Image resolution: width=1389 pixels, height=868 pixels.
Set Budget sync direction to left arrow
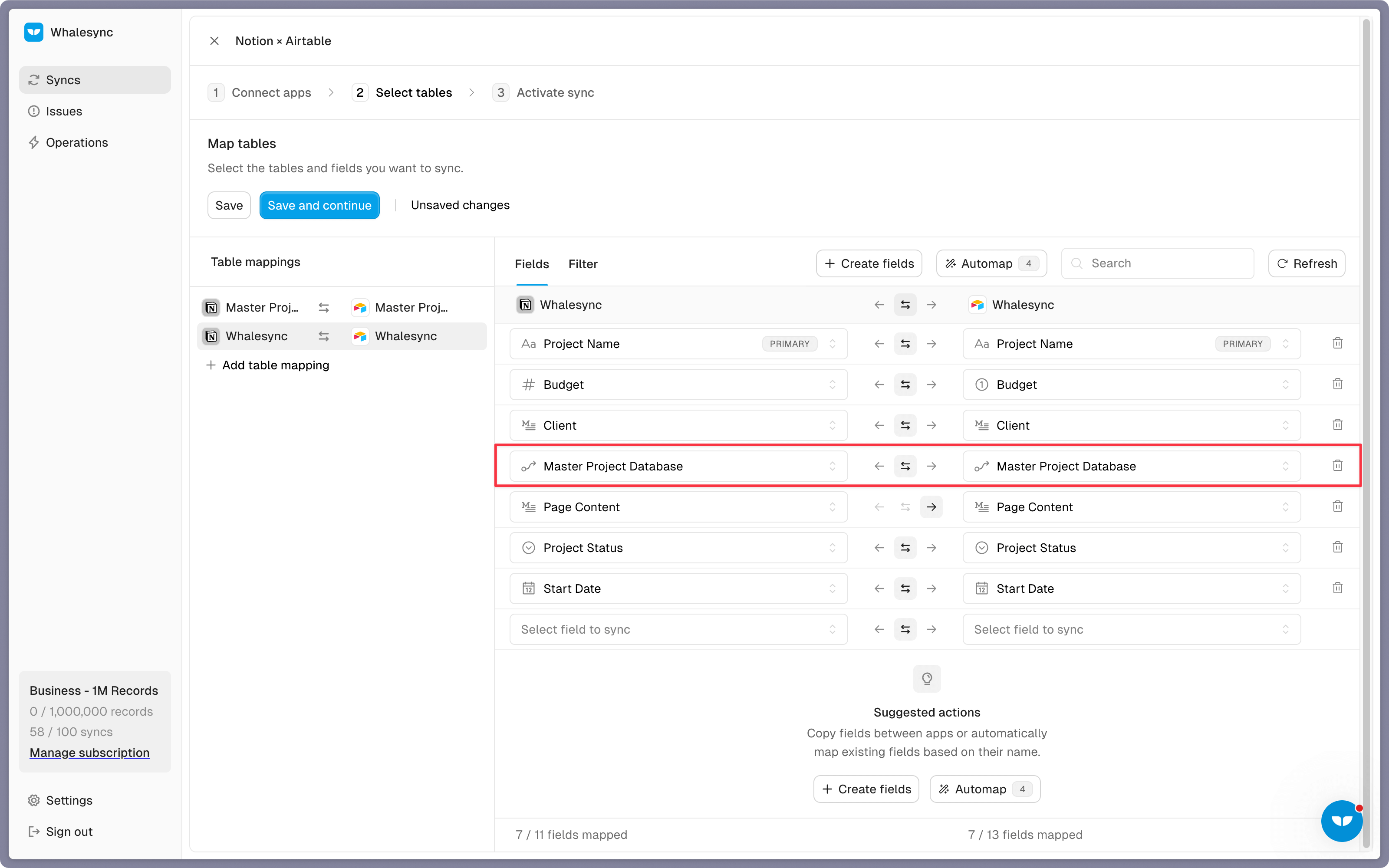pyautogui.click(x=879, y=385)
